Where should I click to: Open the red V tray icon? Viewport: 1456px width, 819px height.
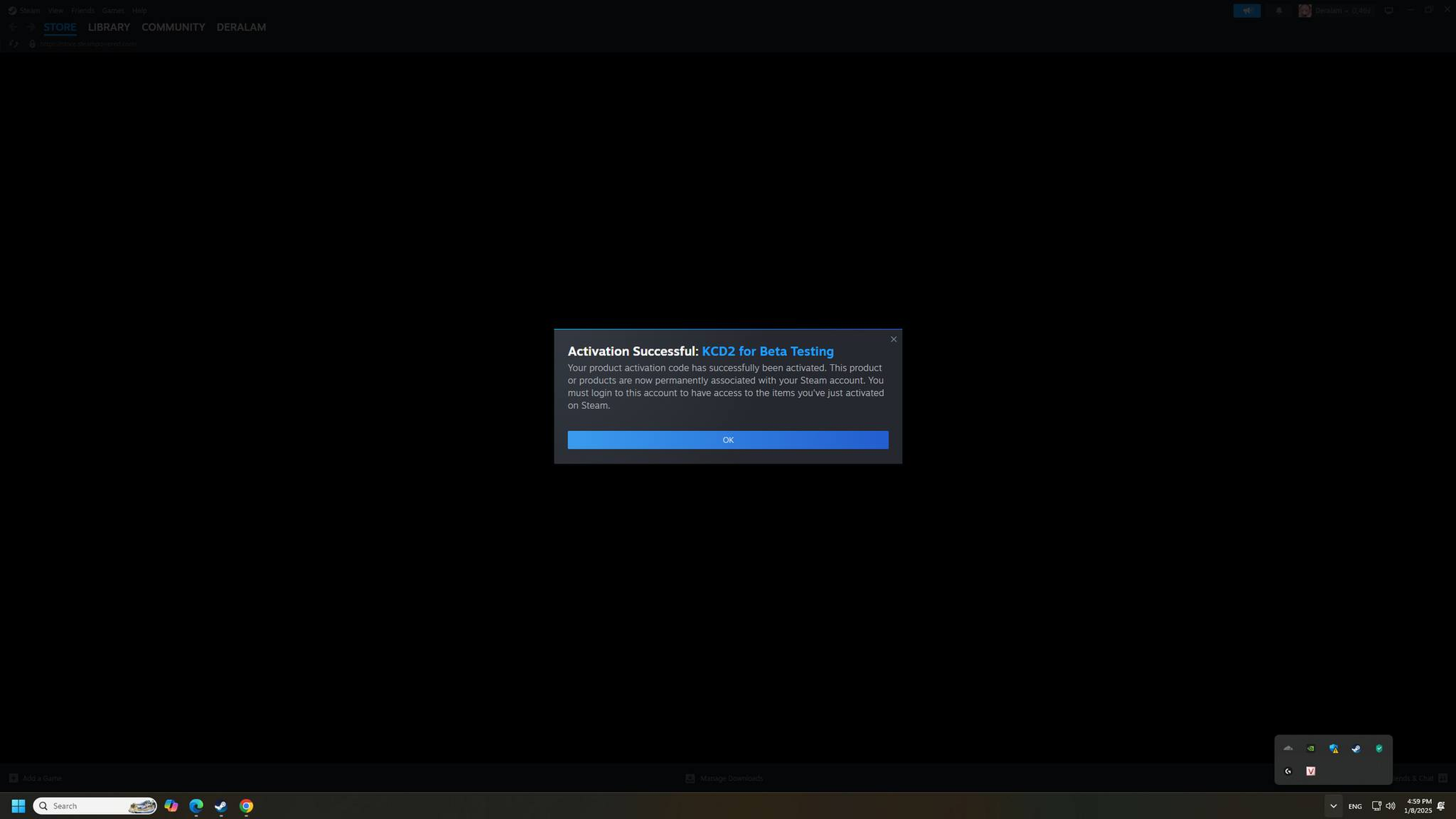click(1310, 771)
